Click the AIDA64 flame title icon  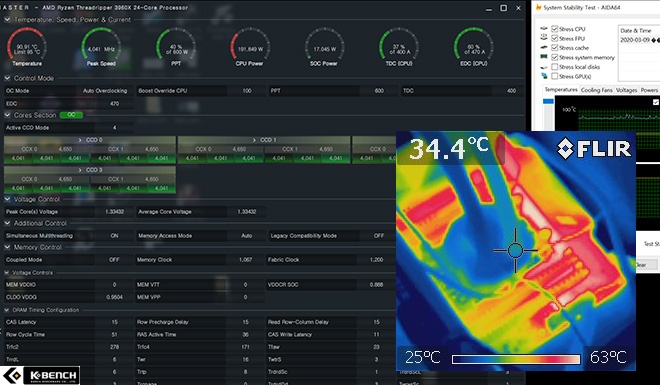coord(538,8)
